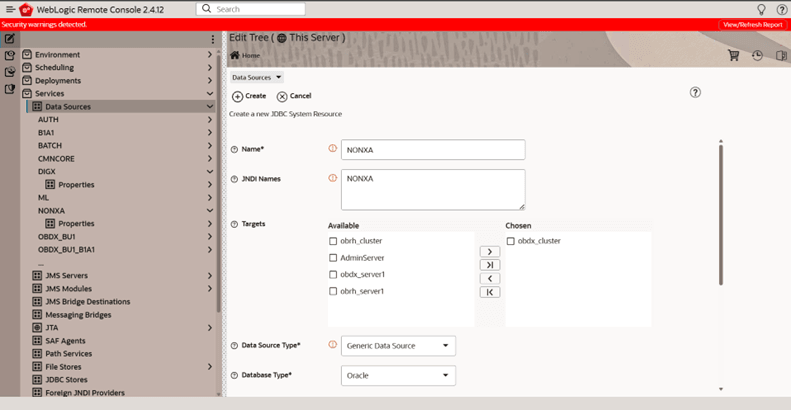Open the hamburger navigation menu
The height and width of the screenshot is (410, 791).
(10, 9)
